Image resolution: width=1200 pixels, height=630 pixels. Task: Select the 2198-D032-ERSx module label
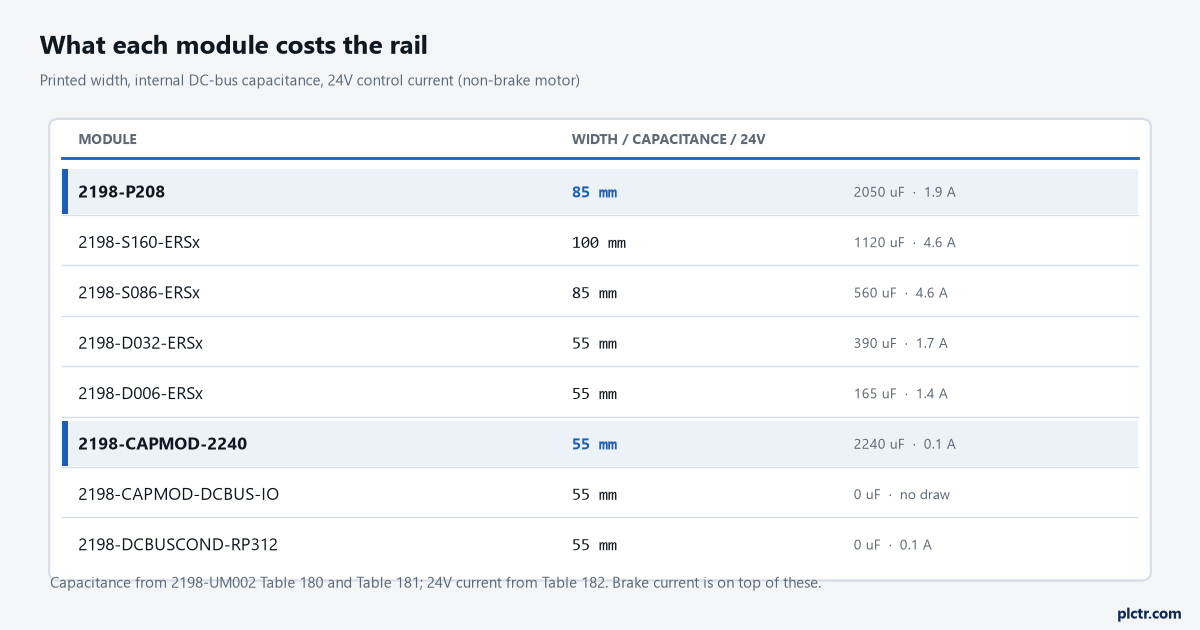141,343
